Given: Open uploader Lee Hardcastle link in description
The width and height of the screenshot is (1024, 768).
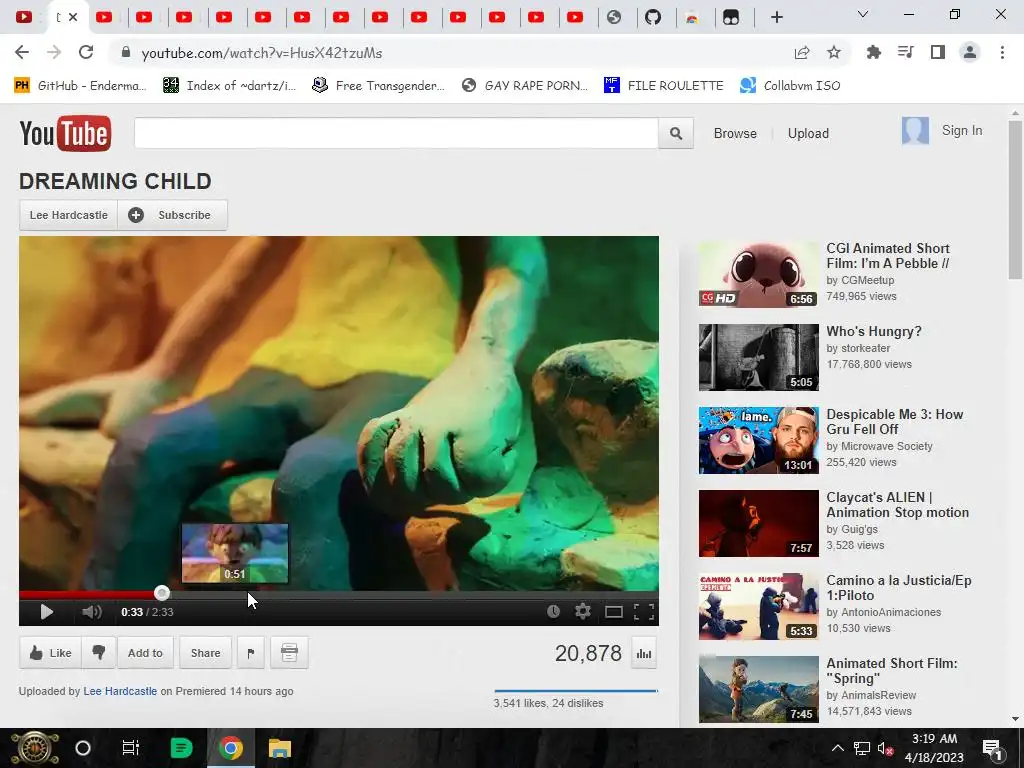Looking at the screenshot, I should [120, 691].
